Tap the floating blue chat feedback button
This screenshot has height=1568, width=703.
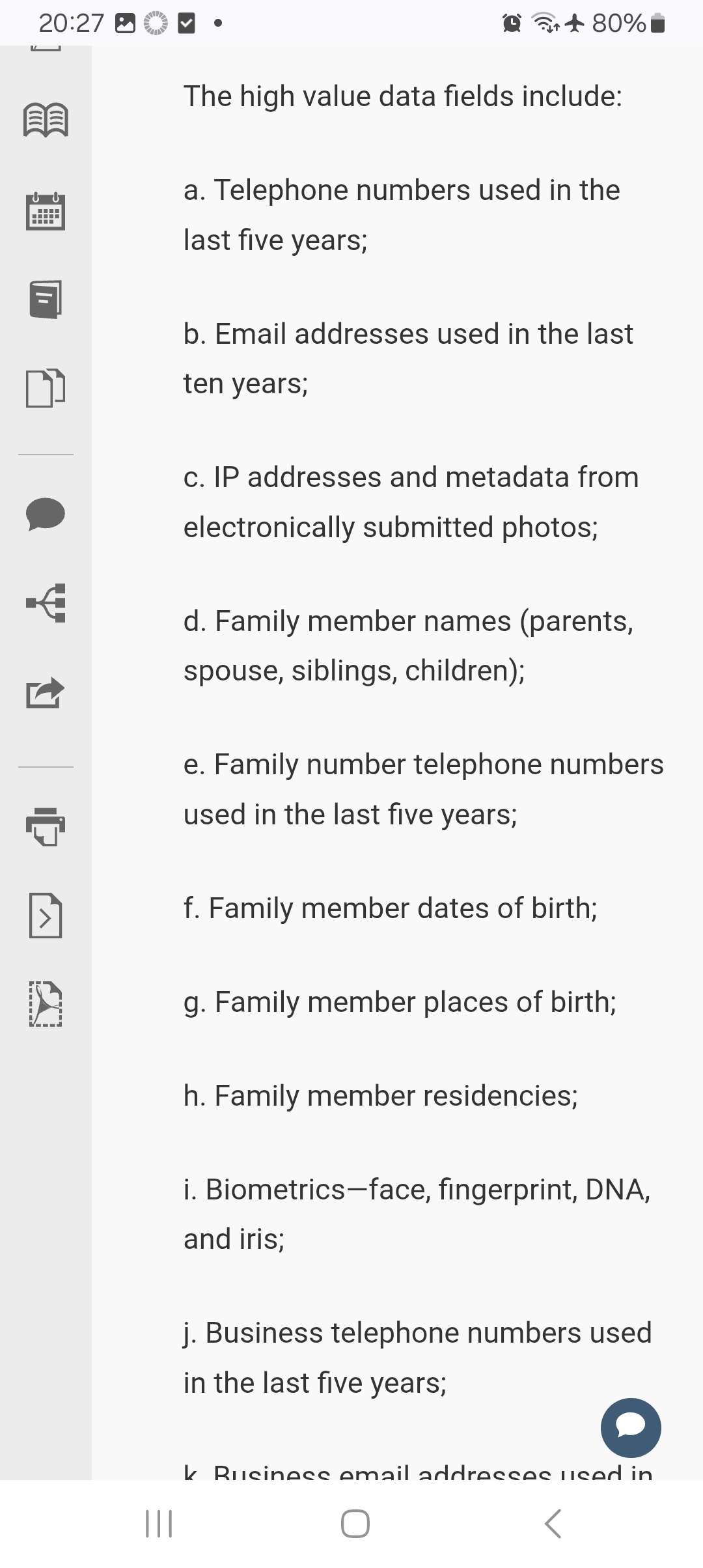click(x=630, y=1427)
